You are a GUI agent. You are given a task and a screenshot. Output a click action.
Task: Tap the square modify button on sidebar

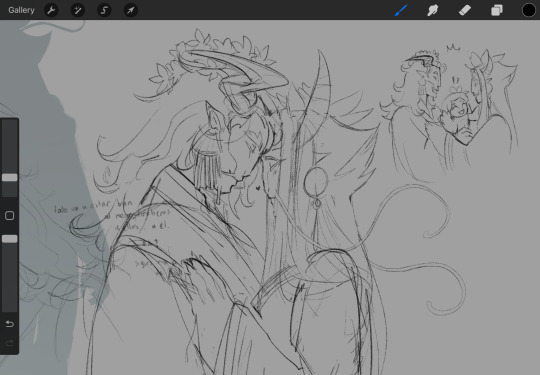tap(10, 216)
